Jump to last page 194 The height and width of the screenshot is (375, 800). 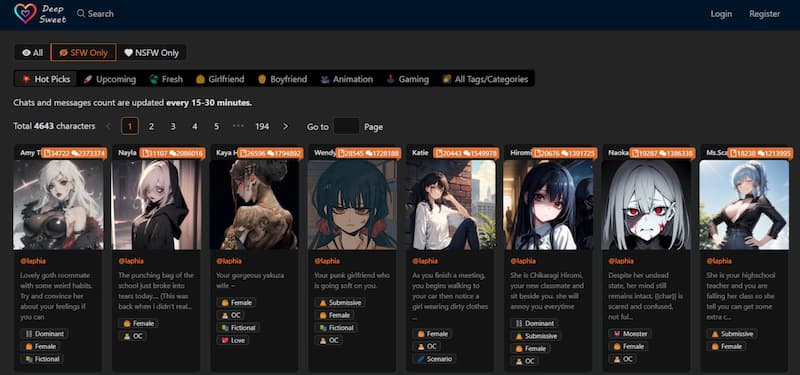[x=262, y=127]
